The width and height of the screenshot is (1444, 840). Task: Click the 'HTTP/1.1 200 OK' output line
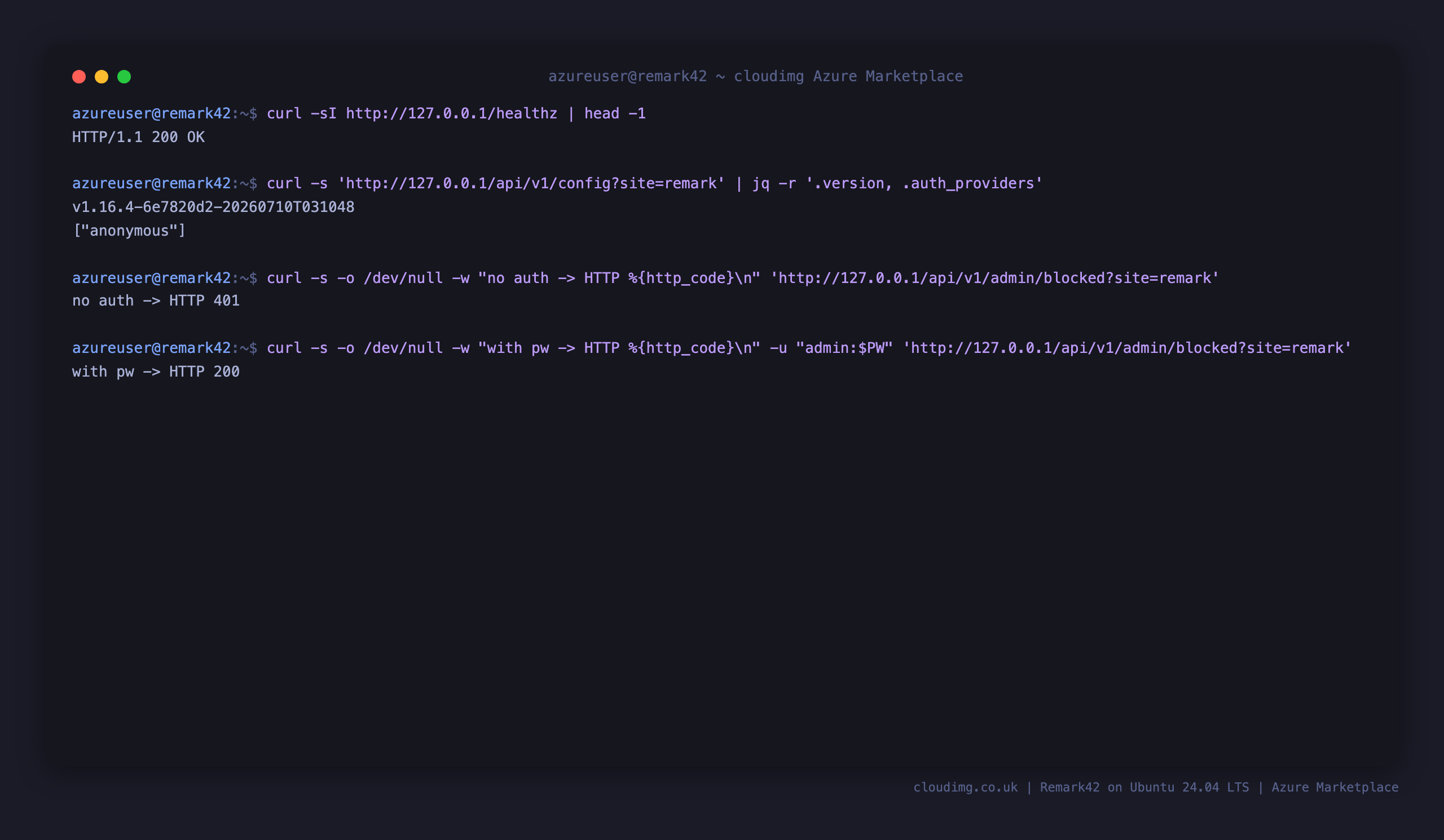point(138,138)
